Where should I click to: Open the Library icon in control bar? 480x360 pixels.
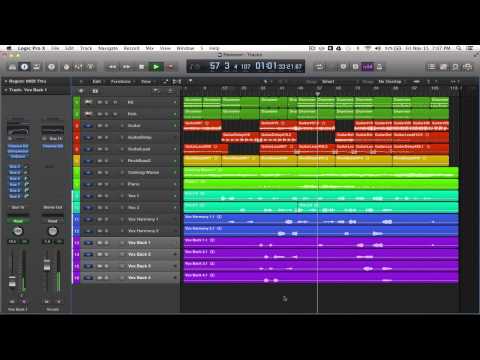pyautogui.click(x=12, y=67)
